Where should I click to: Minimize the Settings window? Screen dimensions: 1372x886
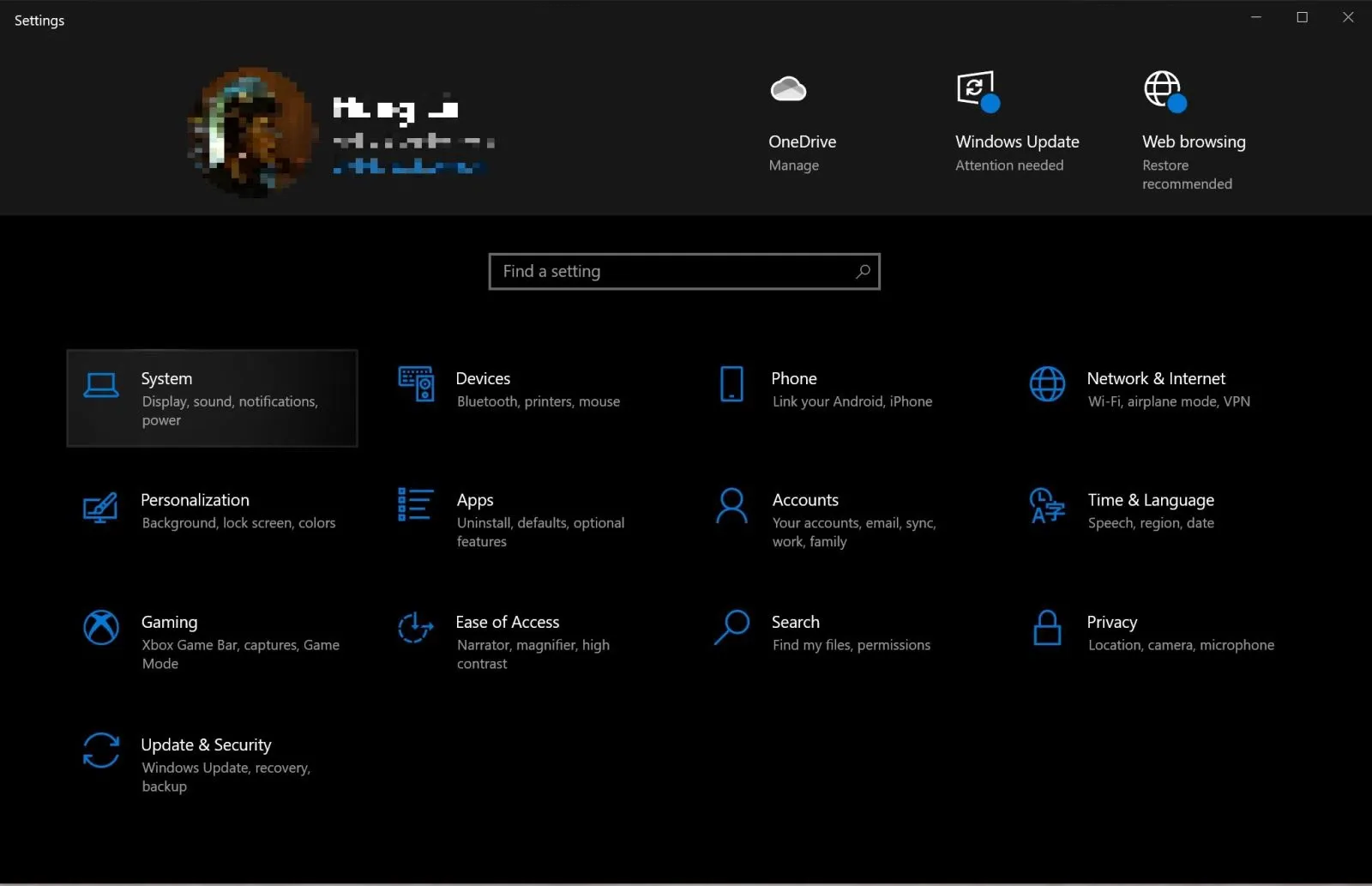1256,17
